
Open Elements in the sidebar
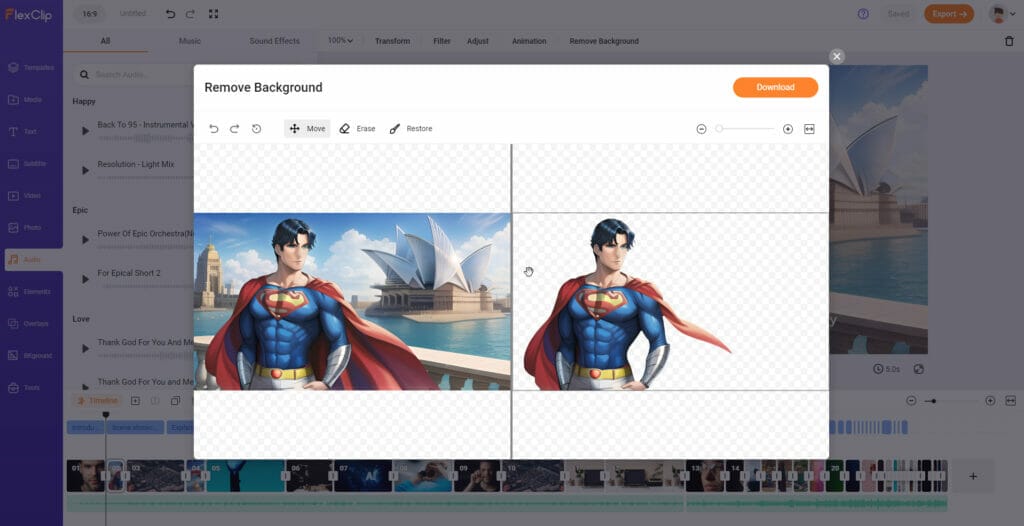(31, 291)
